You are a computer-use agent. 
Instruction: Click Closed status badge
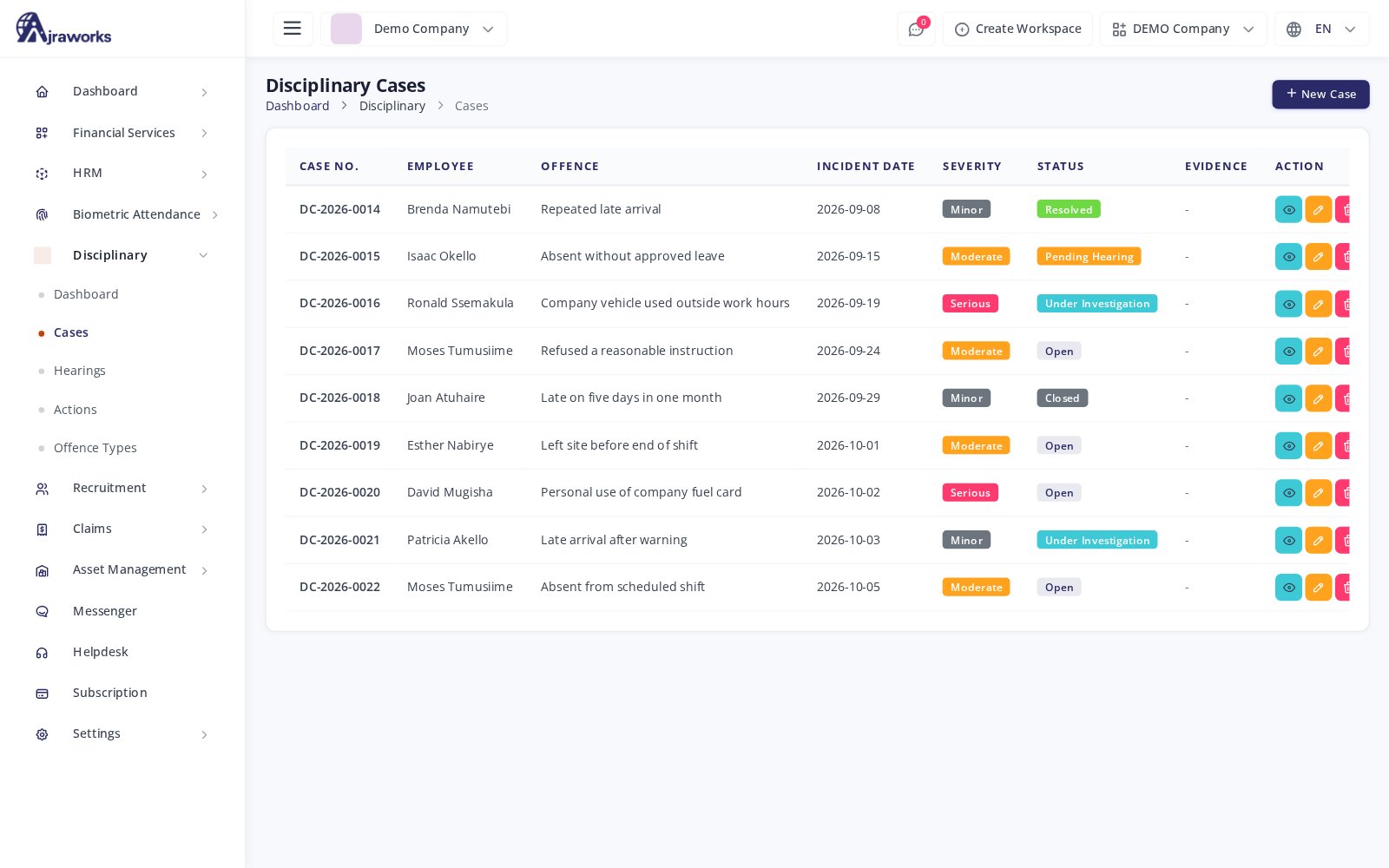coord(1063,398)
